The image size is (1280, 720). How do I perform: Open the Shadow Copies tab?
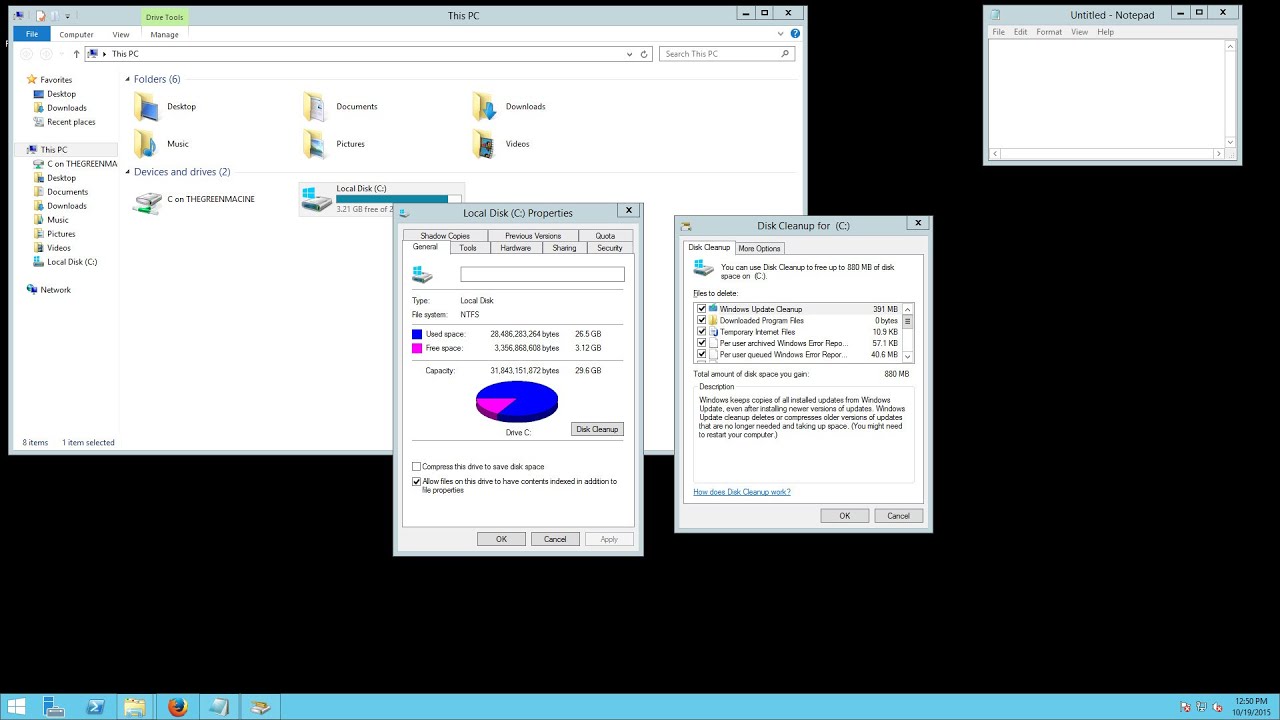[x=445, y=236]
